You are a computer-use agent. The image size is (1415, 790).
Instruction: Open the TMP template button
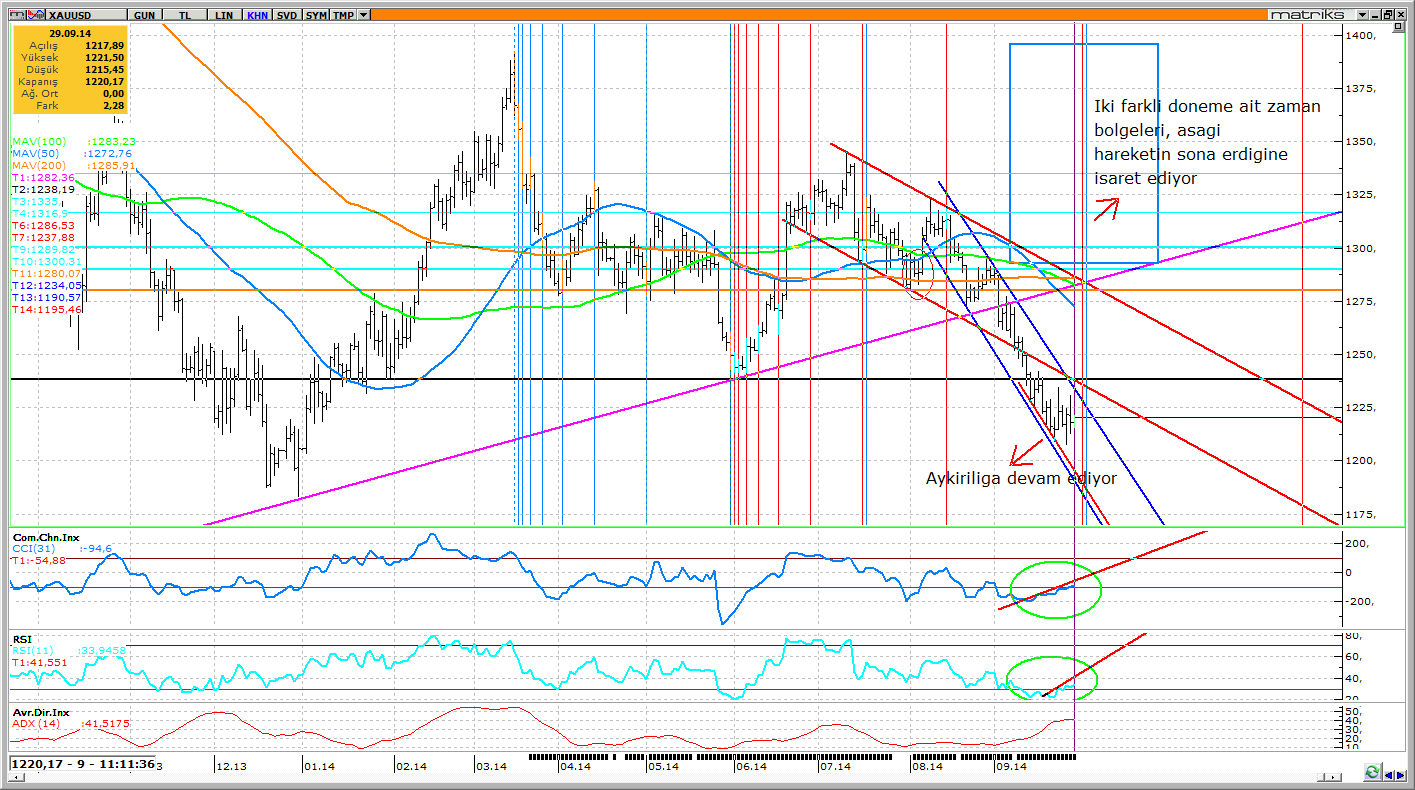tap(343, 15)
